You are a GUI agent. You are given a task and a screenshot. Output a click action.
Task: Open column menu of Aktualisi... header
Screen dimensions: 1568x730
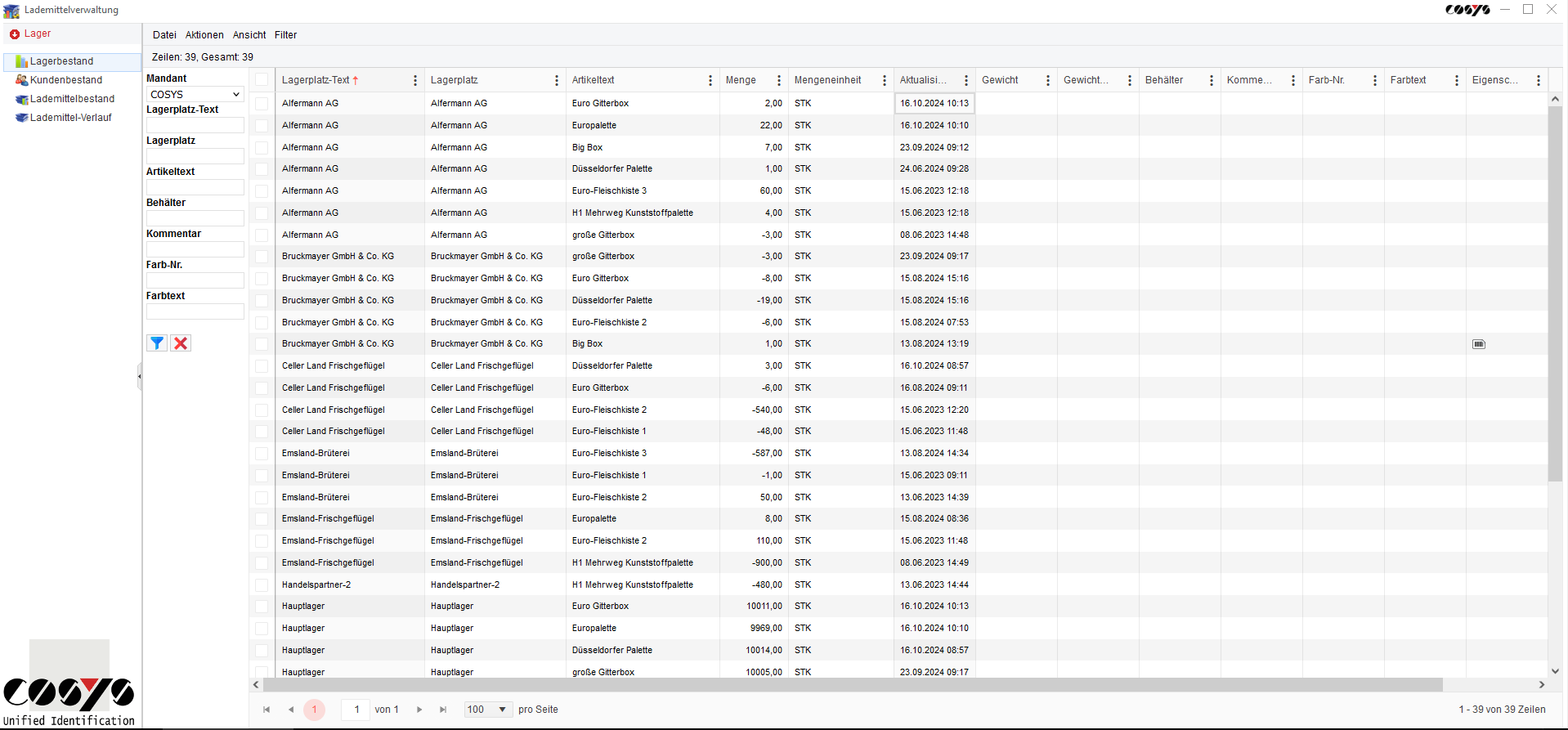(966, 80)
